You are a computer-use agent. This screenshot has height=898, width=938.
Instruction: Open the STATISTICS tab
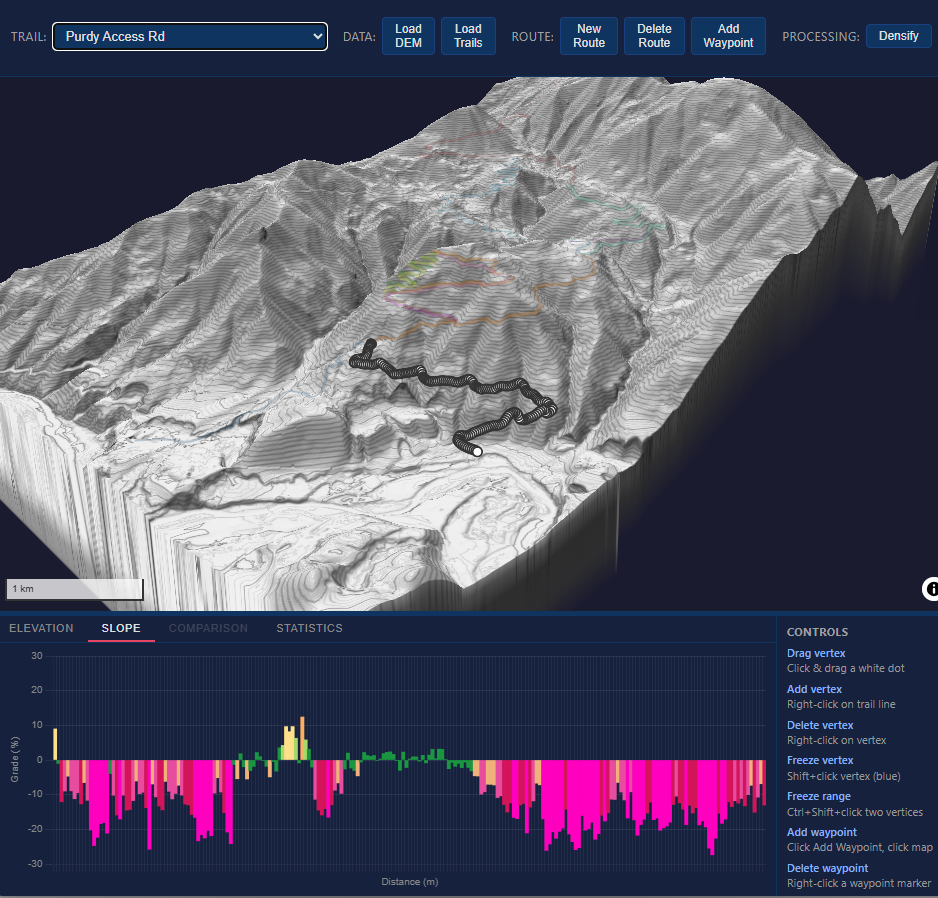tap(309, 628)
